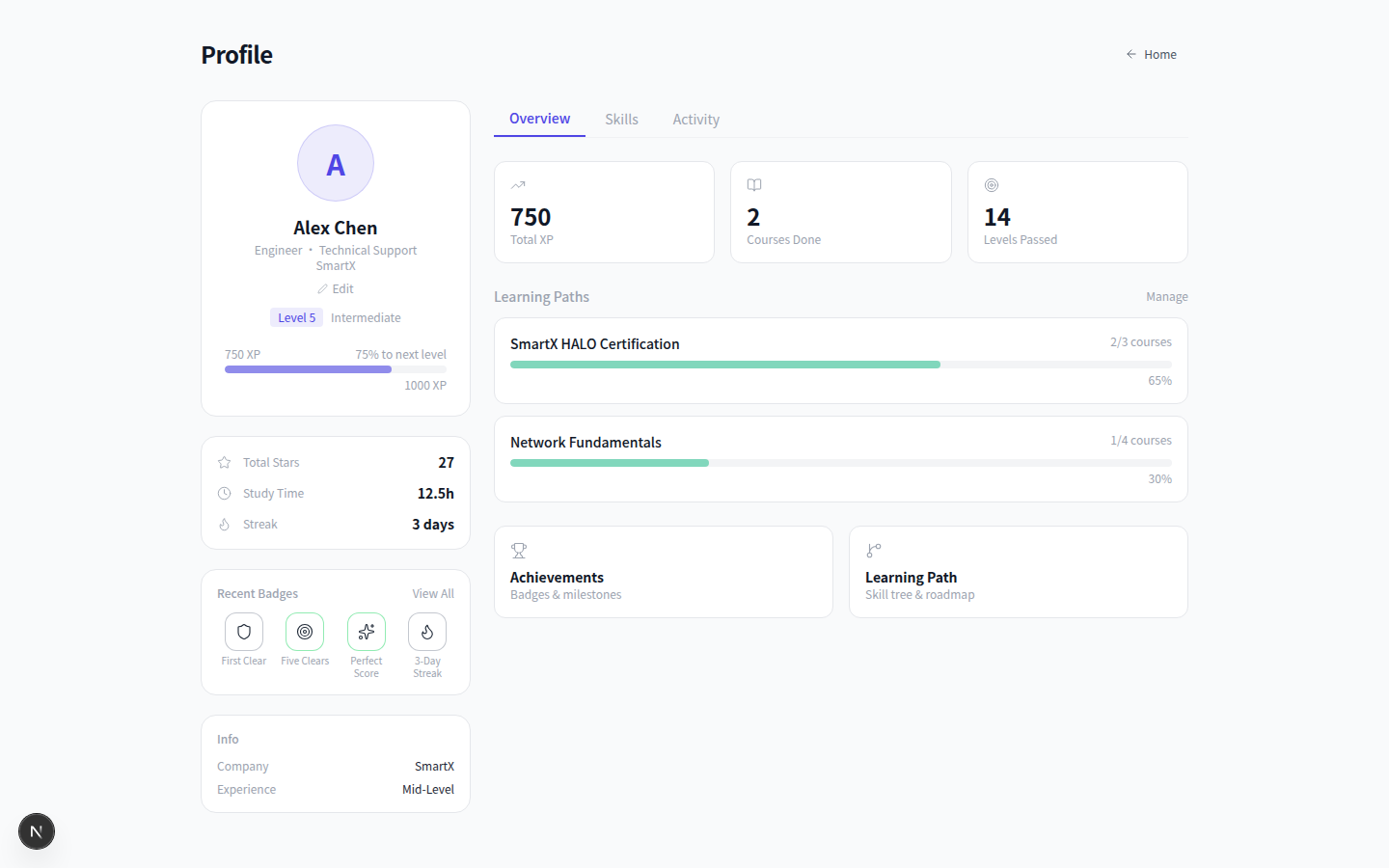Click Manage next to Learning Paths

[1166, 297]
